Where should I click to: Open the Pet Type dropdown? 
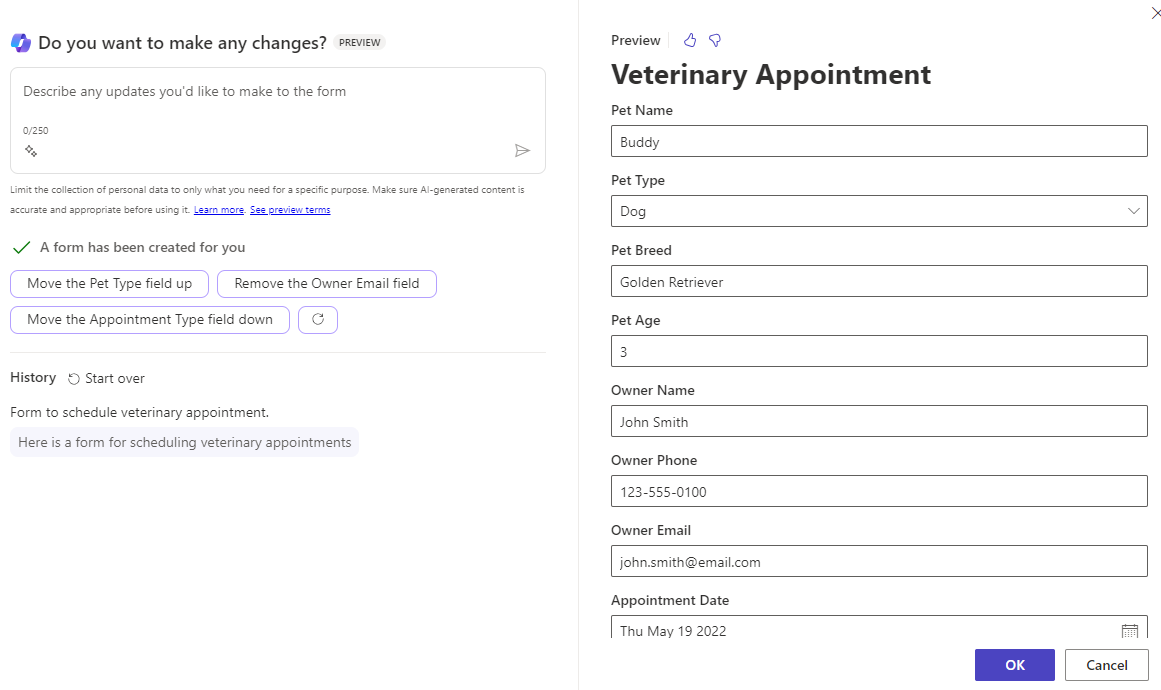pos(1132,211)
